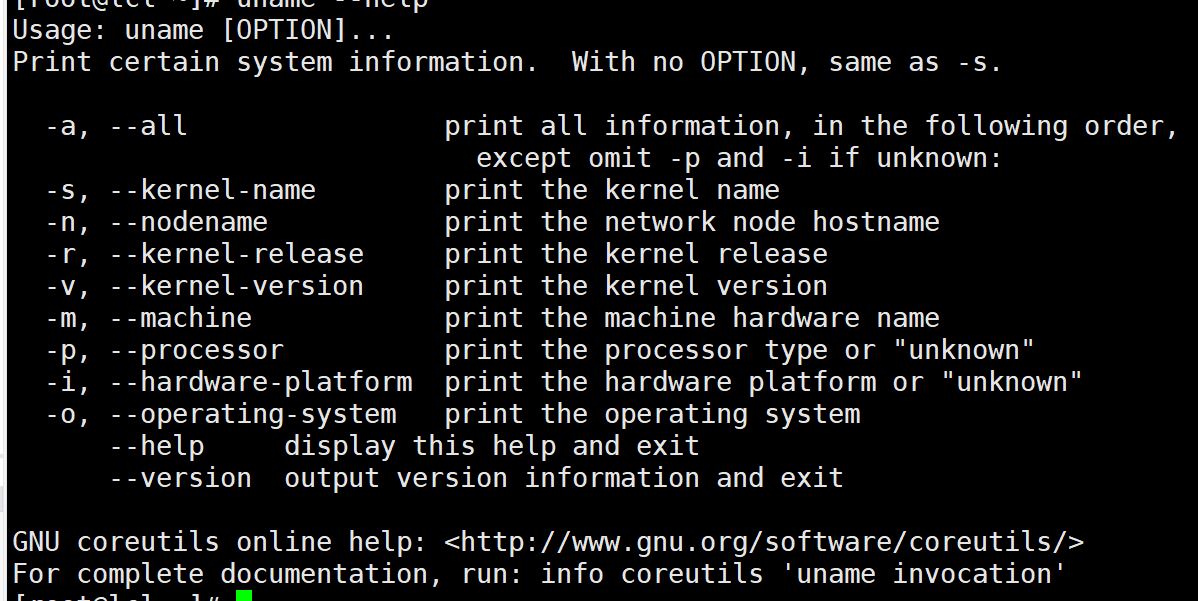Open the GNU coreutils online help URL

pyautogui.click(x=764, y=542)
